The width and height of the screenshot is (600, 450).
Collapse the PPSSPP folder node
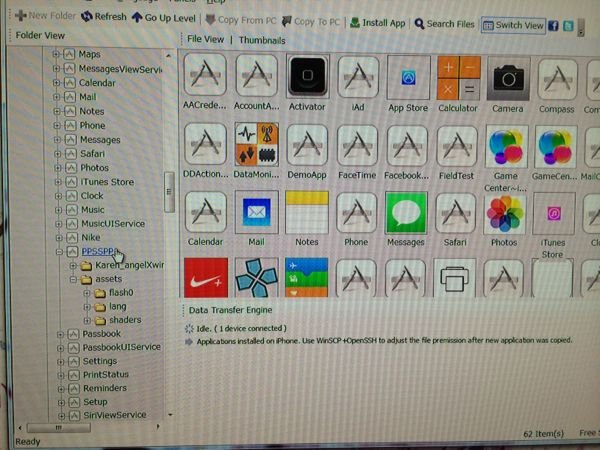point(58,253)
